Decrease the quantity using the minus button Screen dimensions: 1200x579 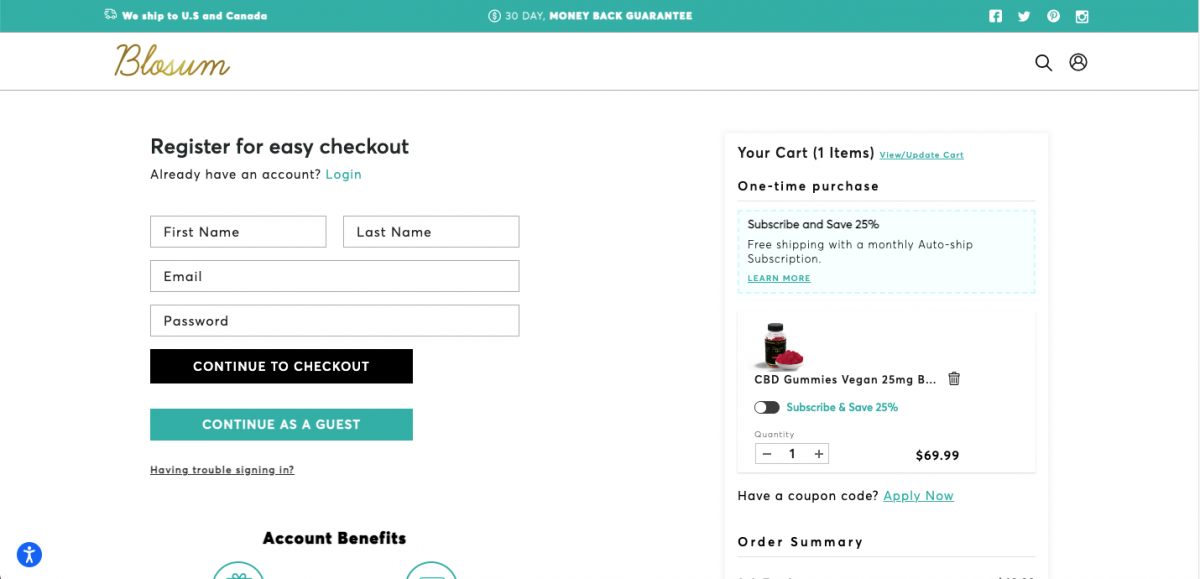coord(766,453)
